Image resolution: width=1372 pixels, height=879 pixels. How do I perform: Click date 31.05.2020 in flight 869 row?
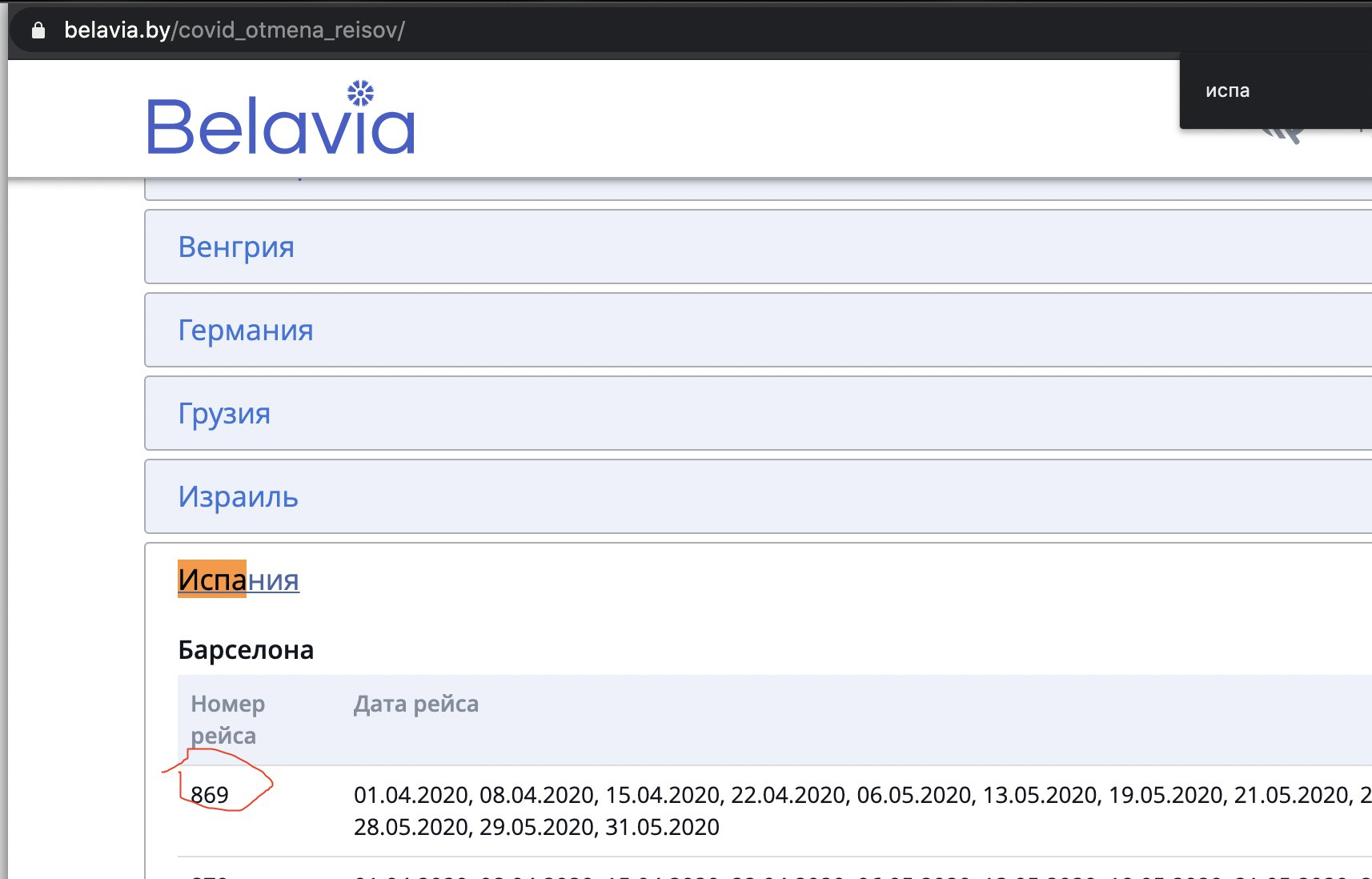(x=663, y=826)
